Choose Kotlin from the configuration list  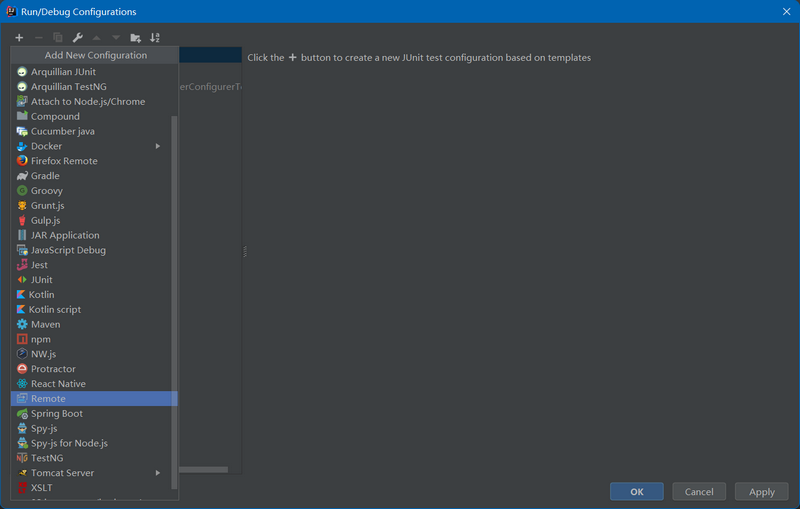pos(94,294)
